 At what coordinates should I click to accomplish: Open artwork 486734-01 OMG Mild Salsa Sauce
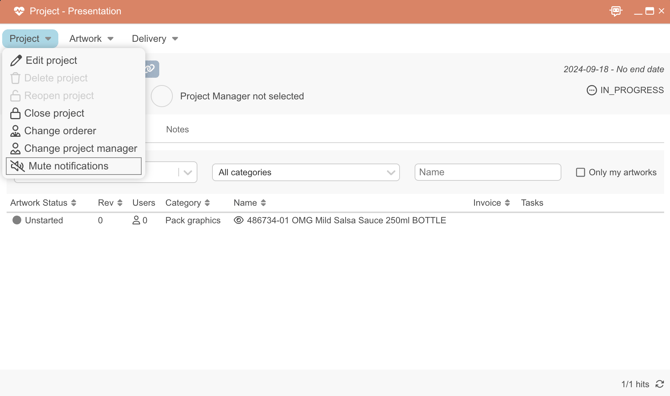pyautogui.click(x=347, y=220)
